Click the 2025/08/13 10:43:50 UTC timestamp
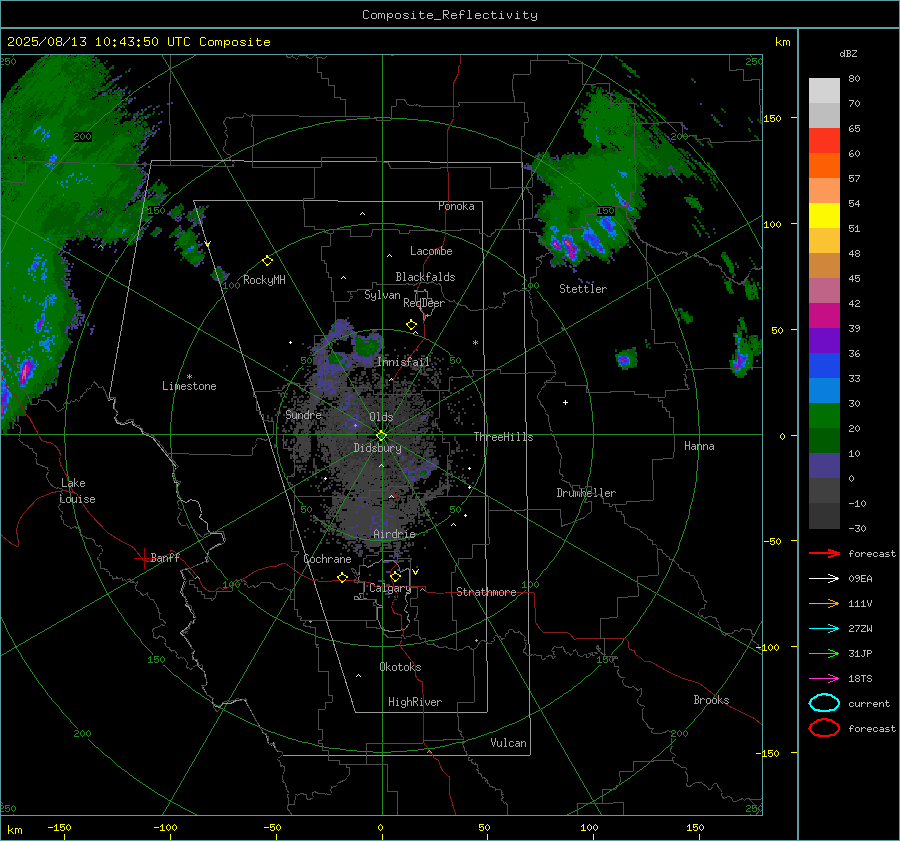Image resolution: width=900 pixels, height=841 pixels. pos(138,42)
